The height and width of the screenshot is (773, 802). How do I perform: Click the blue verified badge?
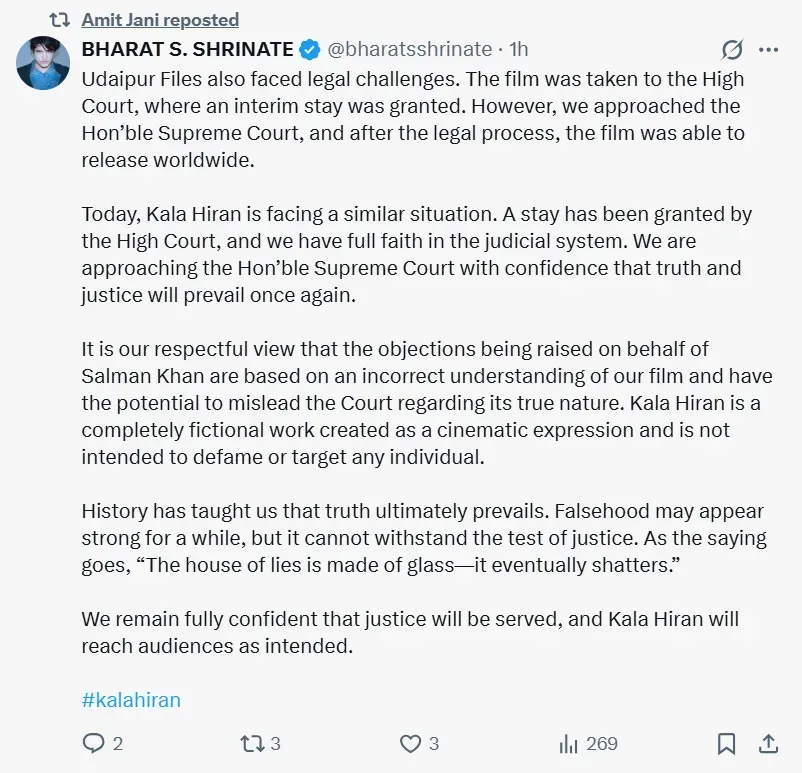pos(309,50)
